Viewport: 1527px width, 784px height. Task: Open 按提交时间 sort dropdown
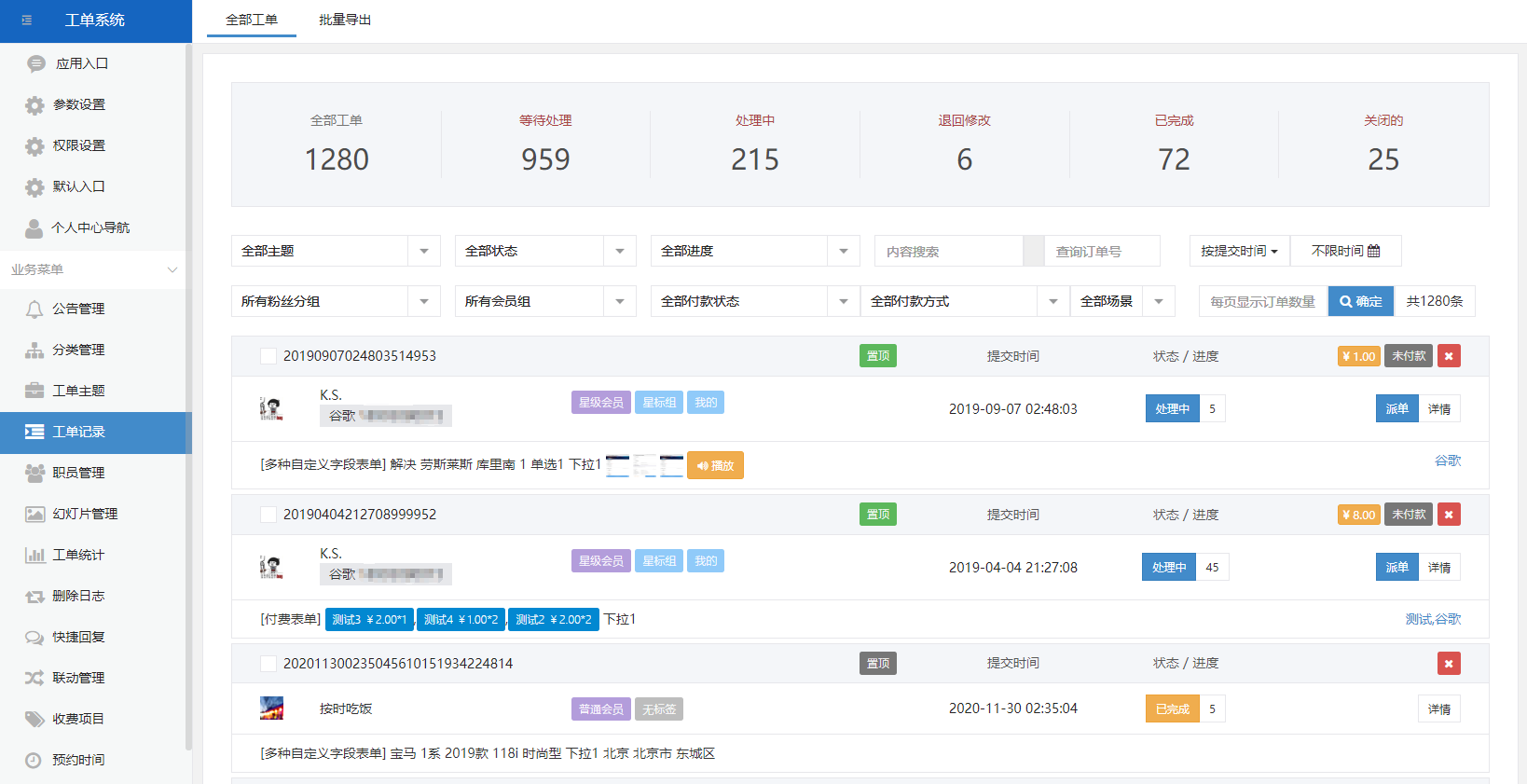coord(1240,251)
